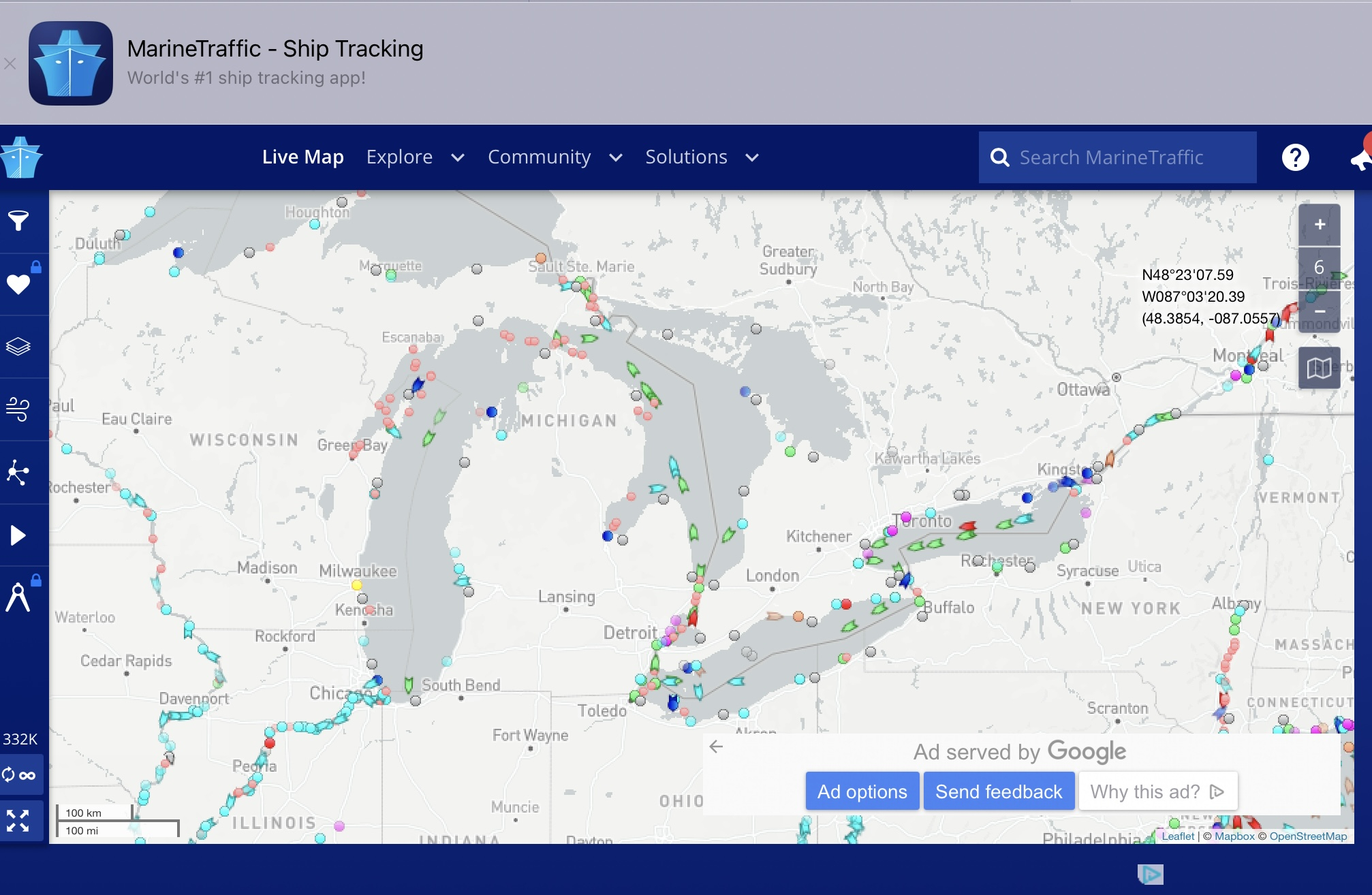Toggle the map style book icon

1319,368
